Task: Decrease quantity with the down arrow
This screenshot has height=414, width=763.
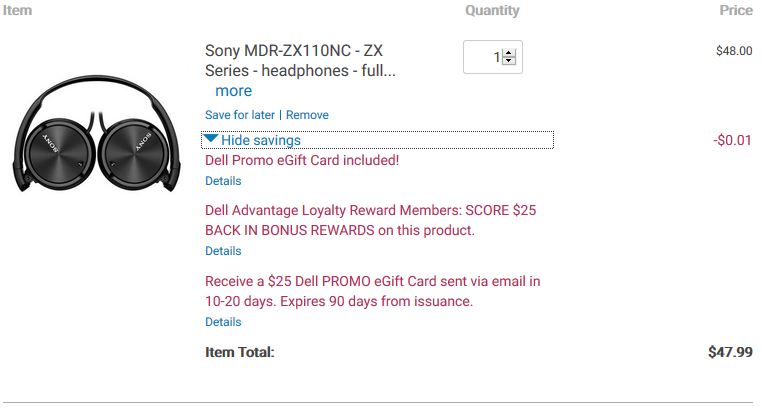Action: [x=508, y=61]
